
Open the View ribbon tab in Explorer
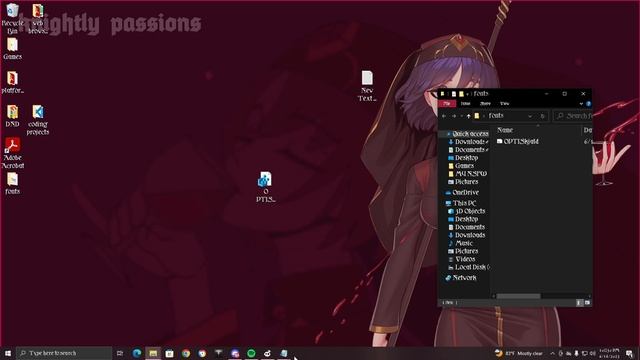tap(504, 104)
